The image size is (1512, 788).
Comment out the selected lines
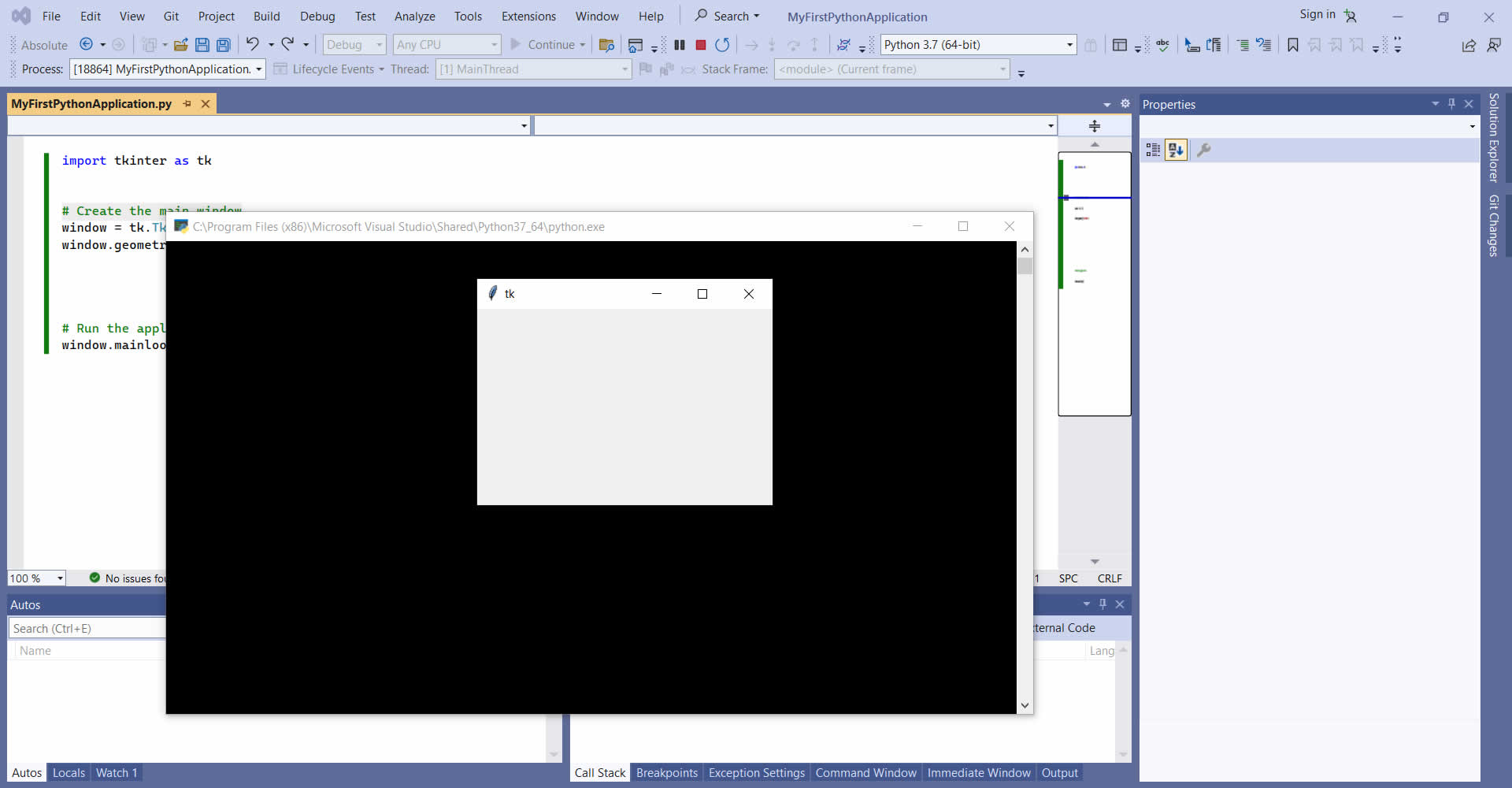1243,45
